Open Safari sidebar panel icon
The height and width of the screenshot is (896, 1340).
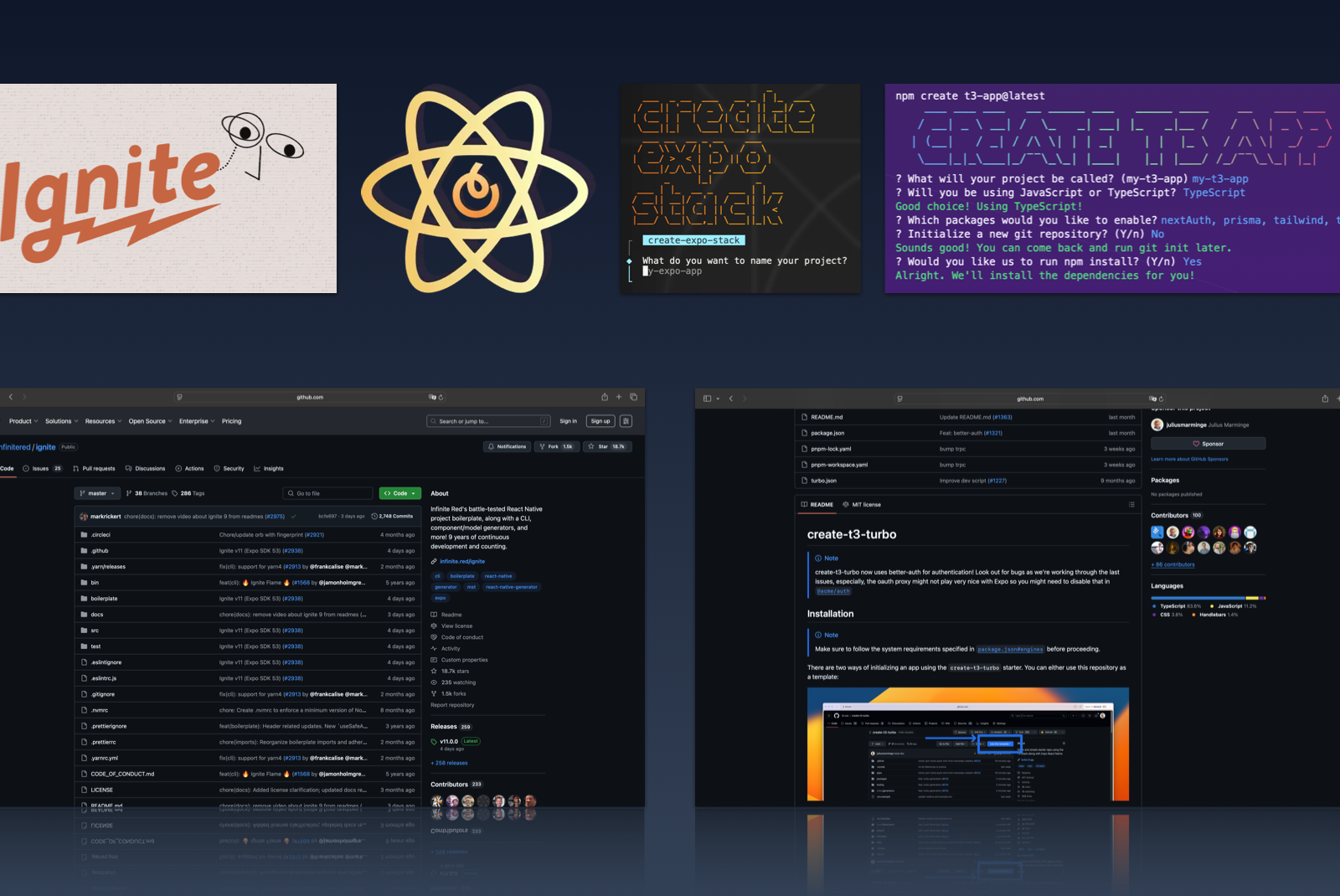(706, 399)
